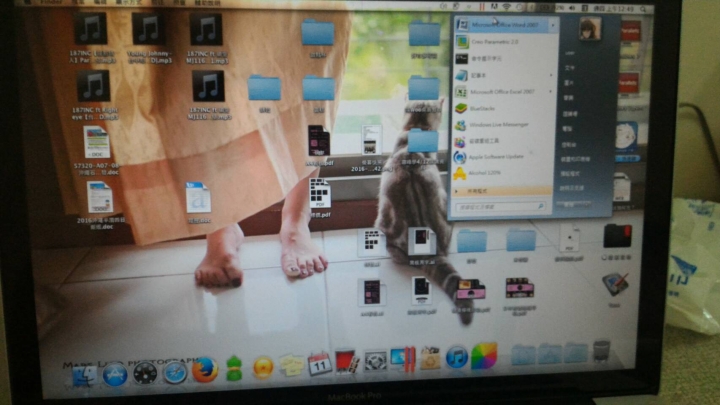Launch Safari from the Dock
The width and height of the screenshot is (720, 405).
pyautogui.click(x=175, y=372)
